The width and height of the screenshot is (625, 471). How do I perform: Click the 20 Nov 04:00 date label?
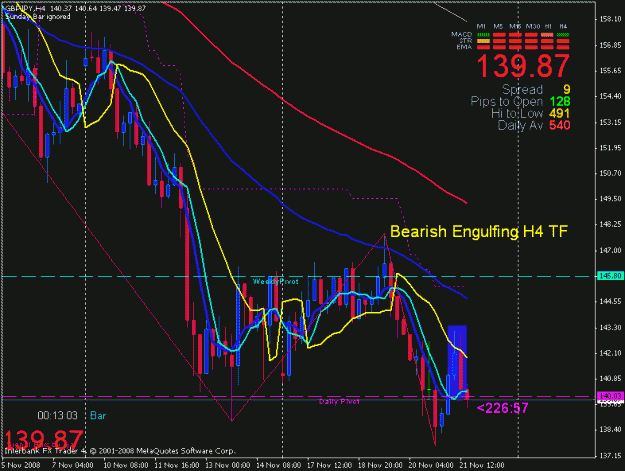pos(431,465)
